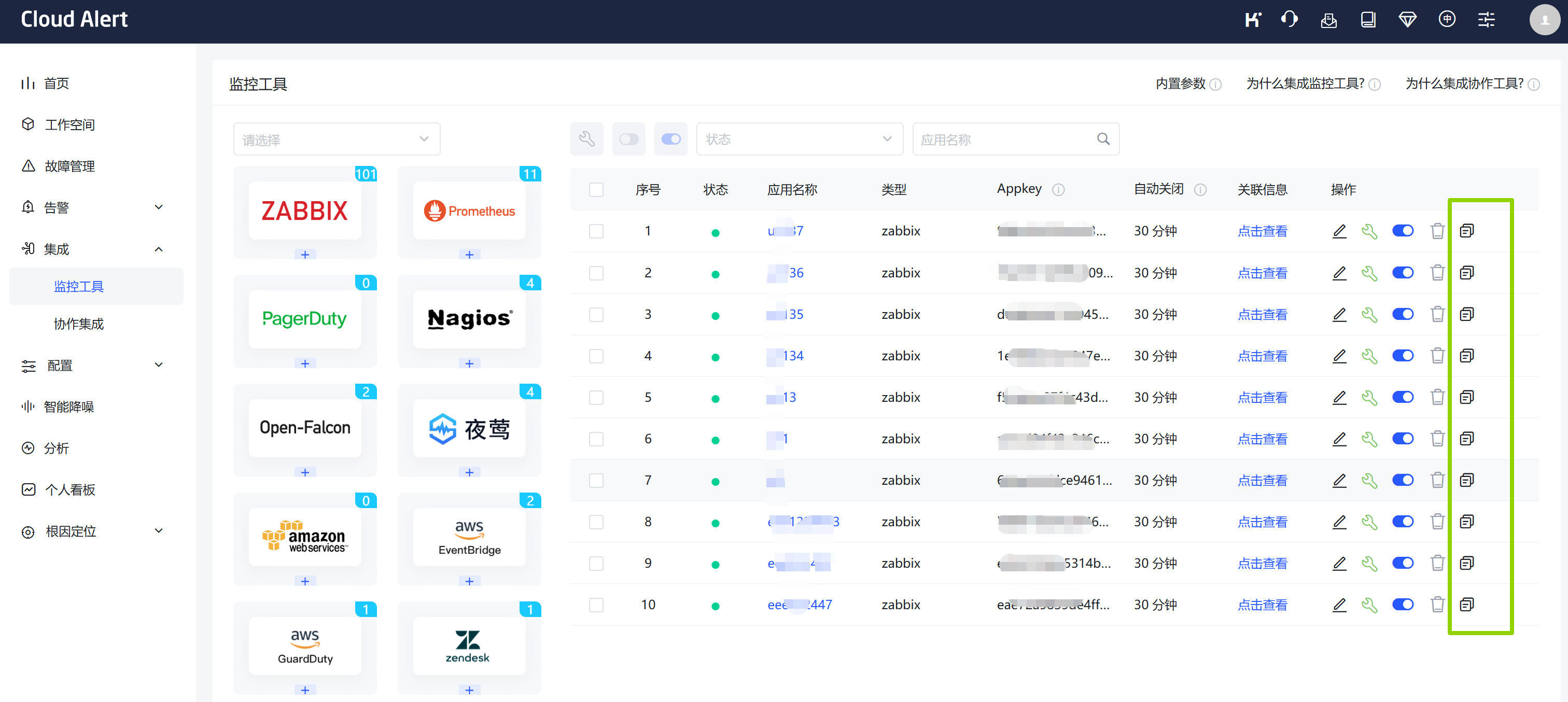Click the edit pencil icon in row 1
Image resolution: width=1568 pixels, height=702 pixels.
(1339, 231)
